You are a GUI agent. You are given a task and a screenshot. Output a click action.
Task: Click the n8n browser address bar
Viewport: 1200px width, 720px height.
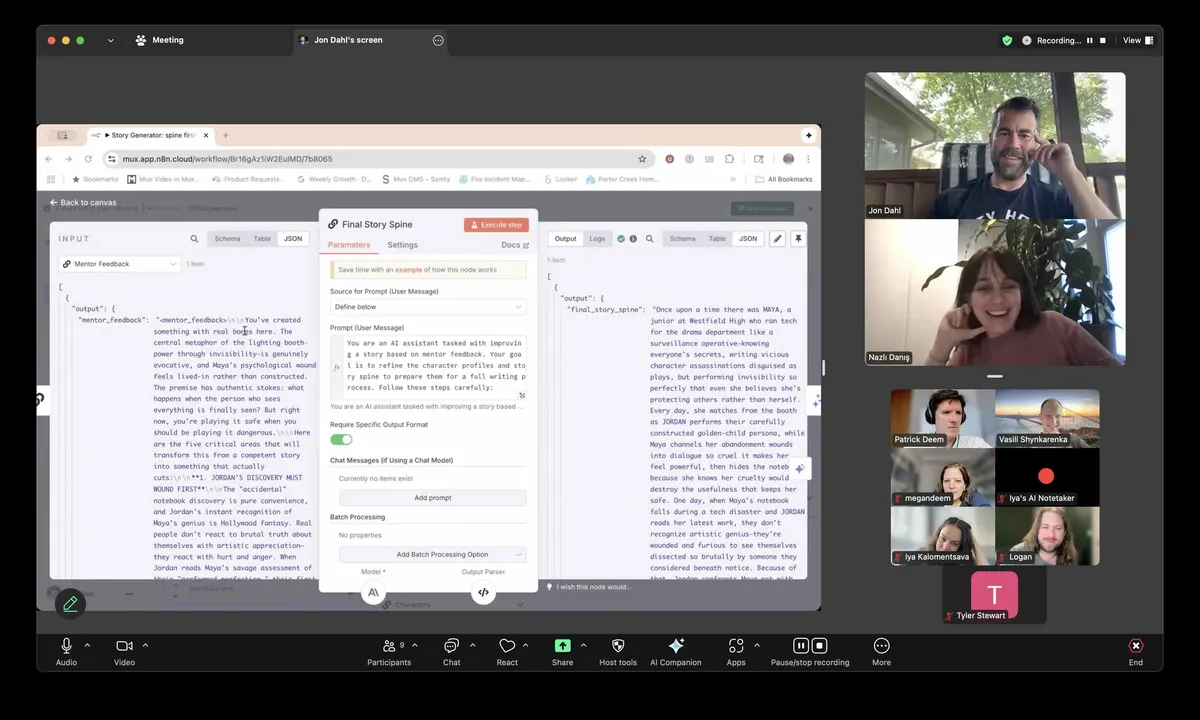[370, 159]
